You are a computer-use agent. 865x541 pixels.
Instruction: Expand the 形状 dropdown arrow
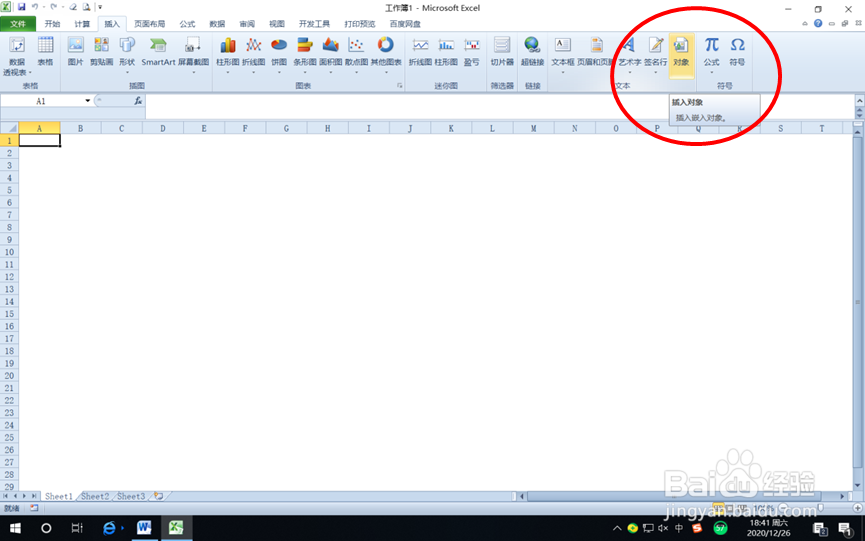pyautogui.click(x=127, y=72)
